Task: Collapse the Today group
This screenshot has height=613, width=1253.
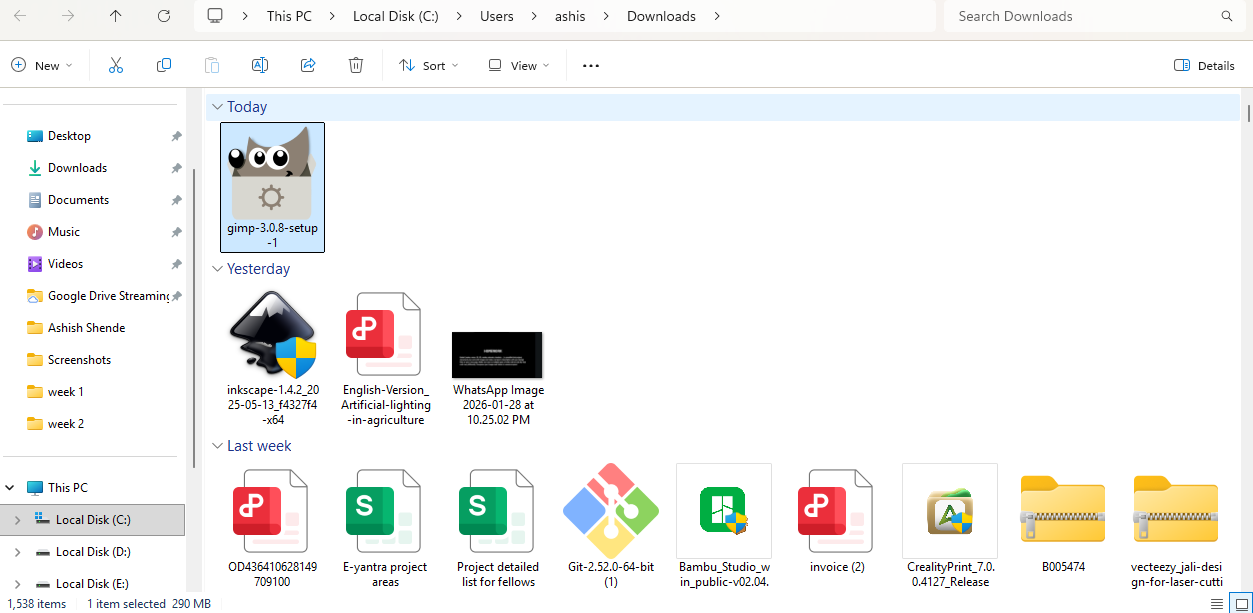Action: pos(217,107)
